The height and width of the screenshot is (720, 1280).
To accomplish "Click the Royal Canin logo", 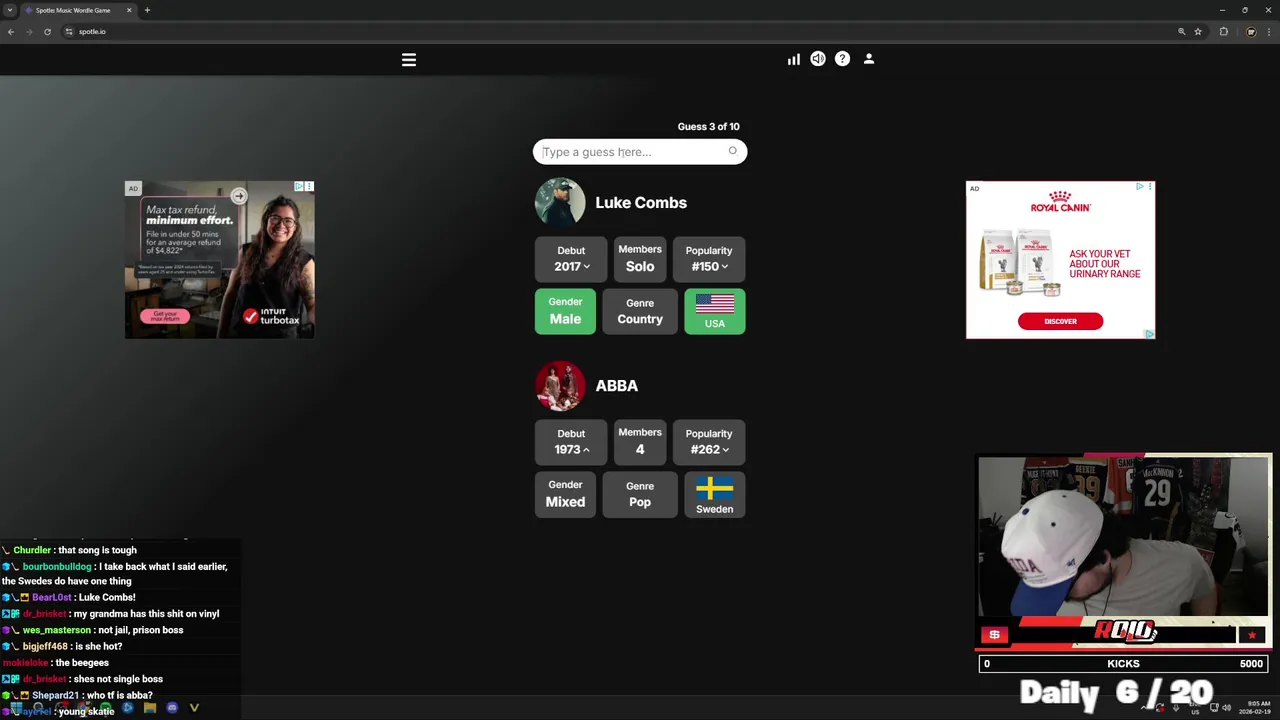I will click(x=1060, y=201).
